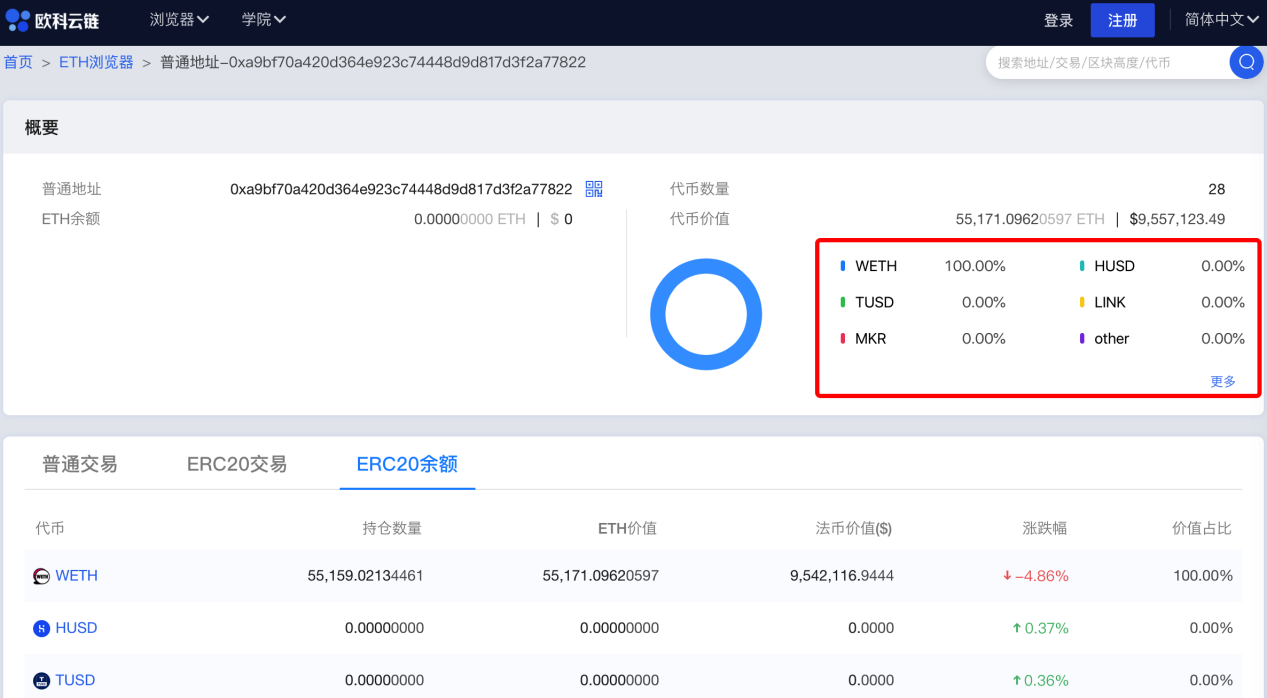Click the blue search magnifier button

pyautogui.click(x=1246, y=62)
